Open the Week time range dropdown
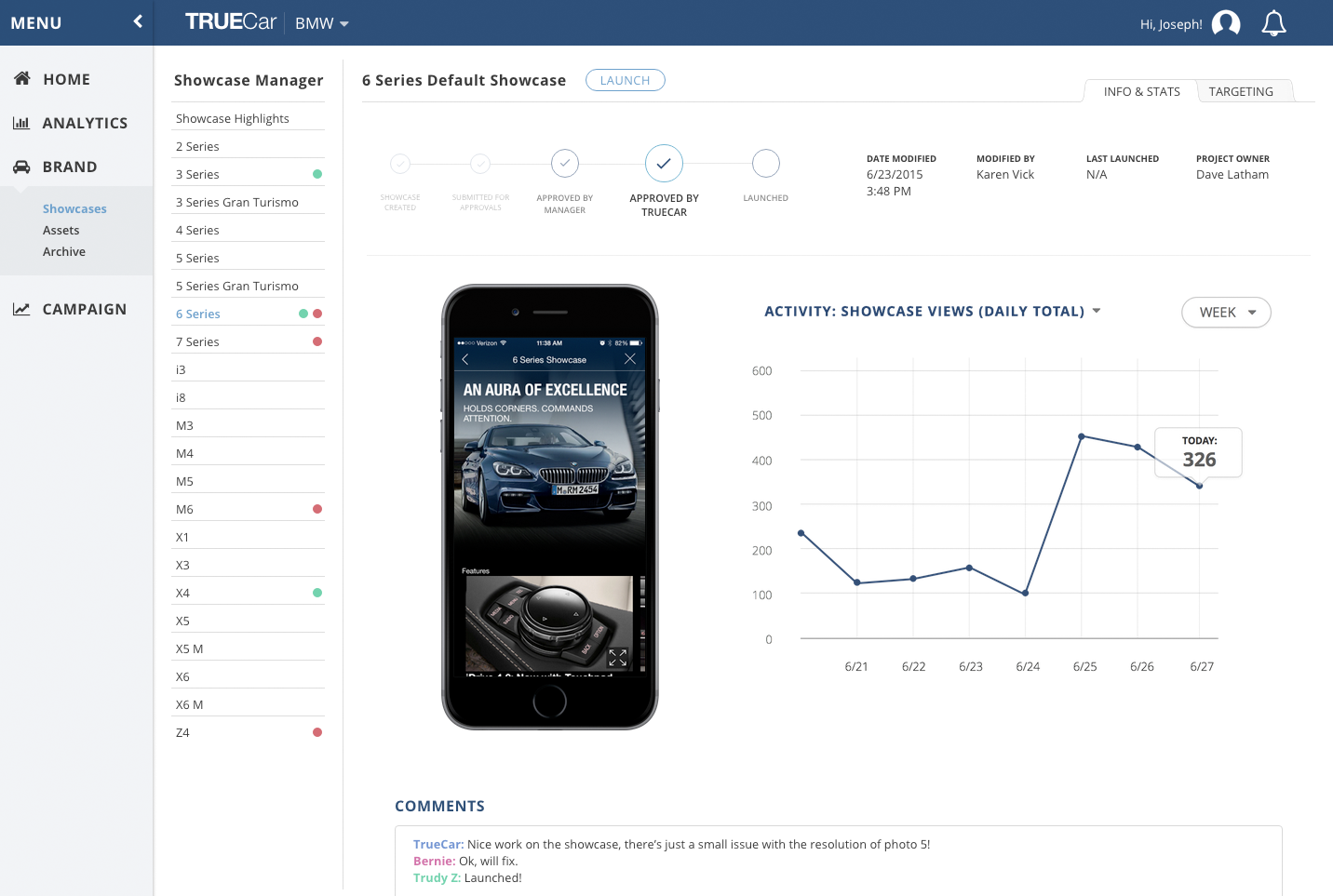1333x896 pixels. point(1226,313)
